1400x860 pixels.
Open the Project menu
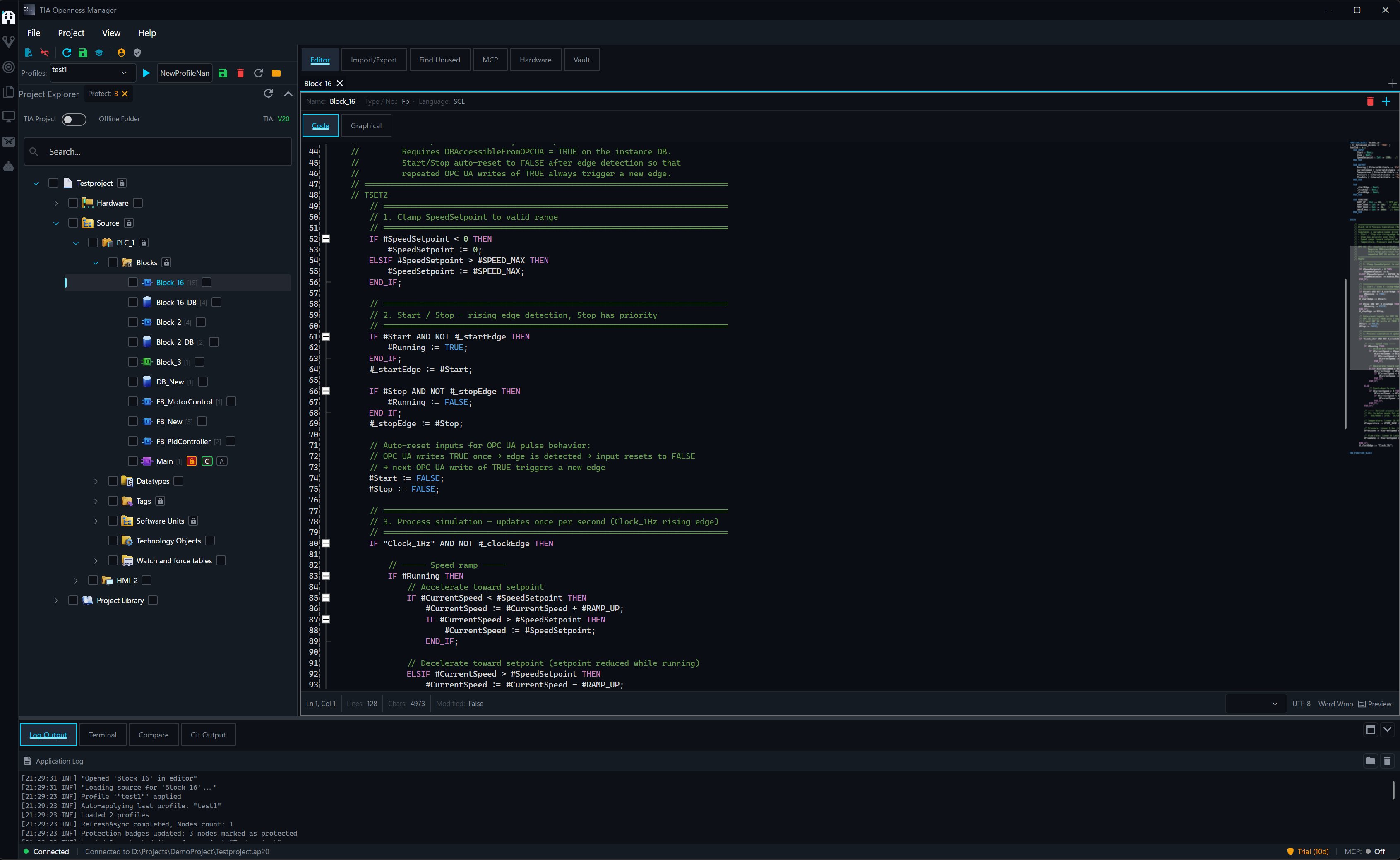(x=71, y=32)
